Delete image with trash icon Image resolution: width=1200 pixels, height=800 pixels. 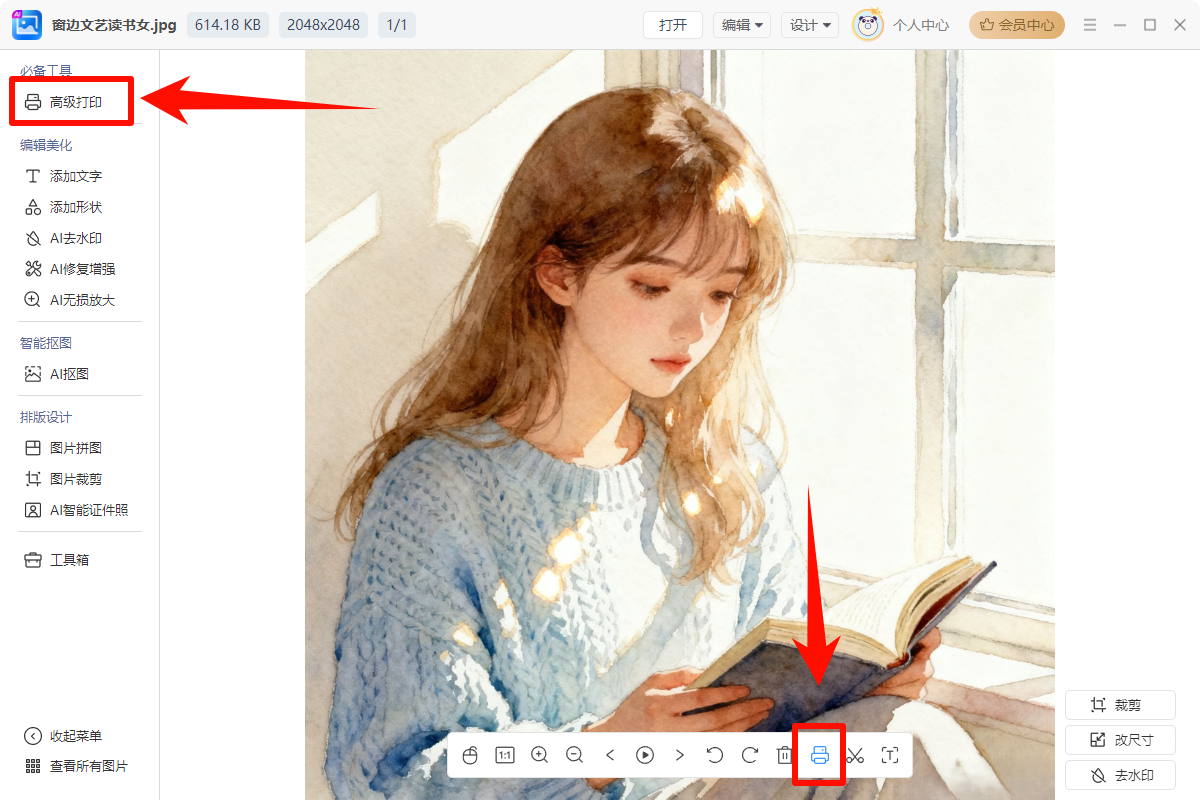coord(784,755)
